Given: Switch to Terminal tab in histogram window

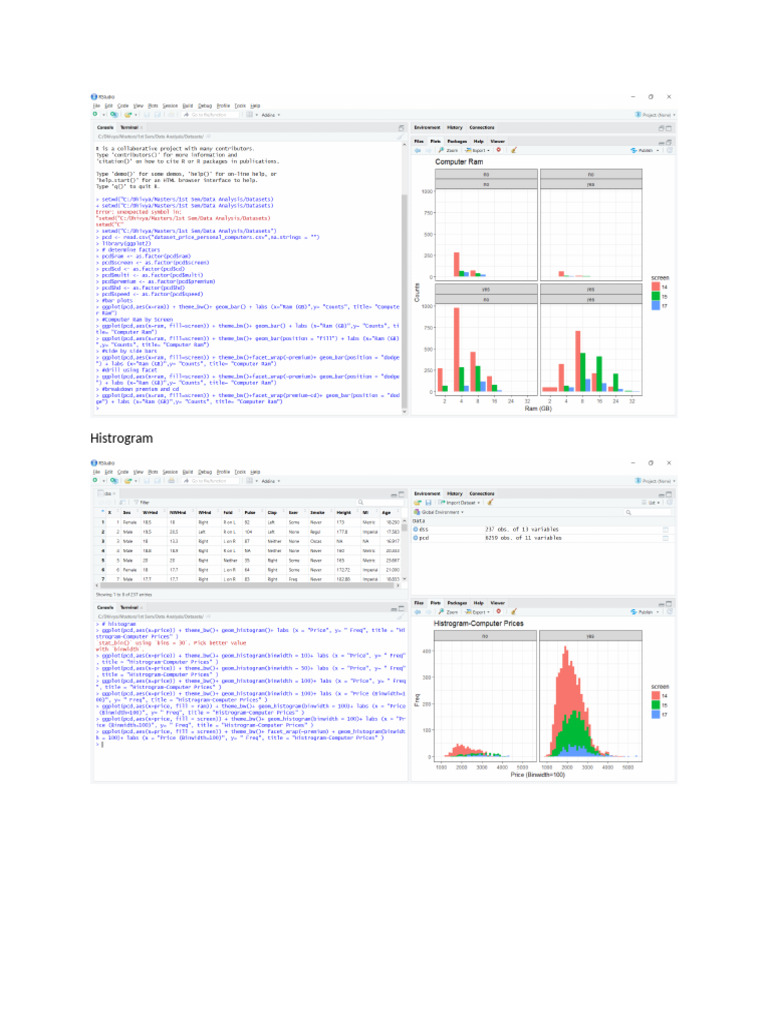Looking at the screenshot, I should point(129,607).
